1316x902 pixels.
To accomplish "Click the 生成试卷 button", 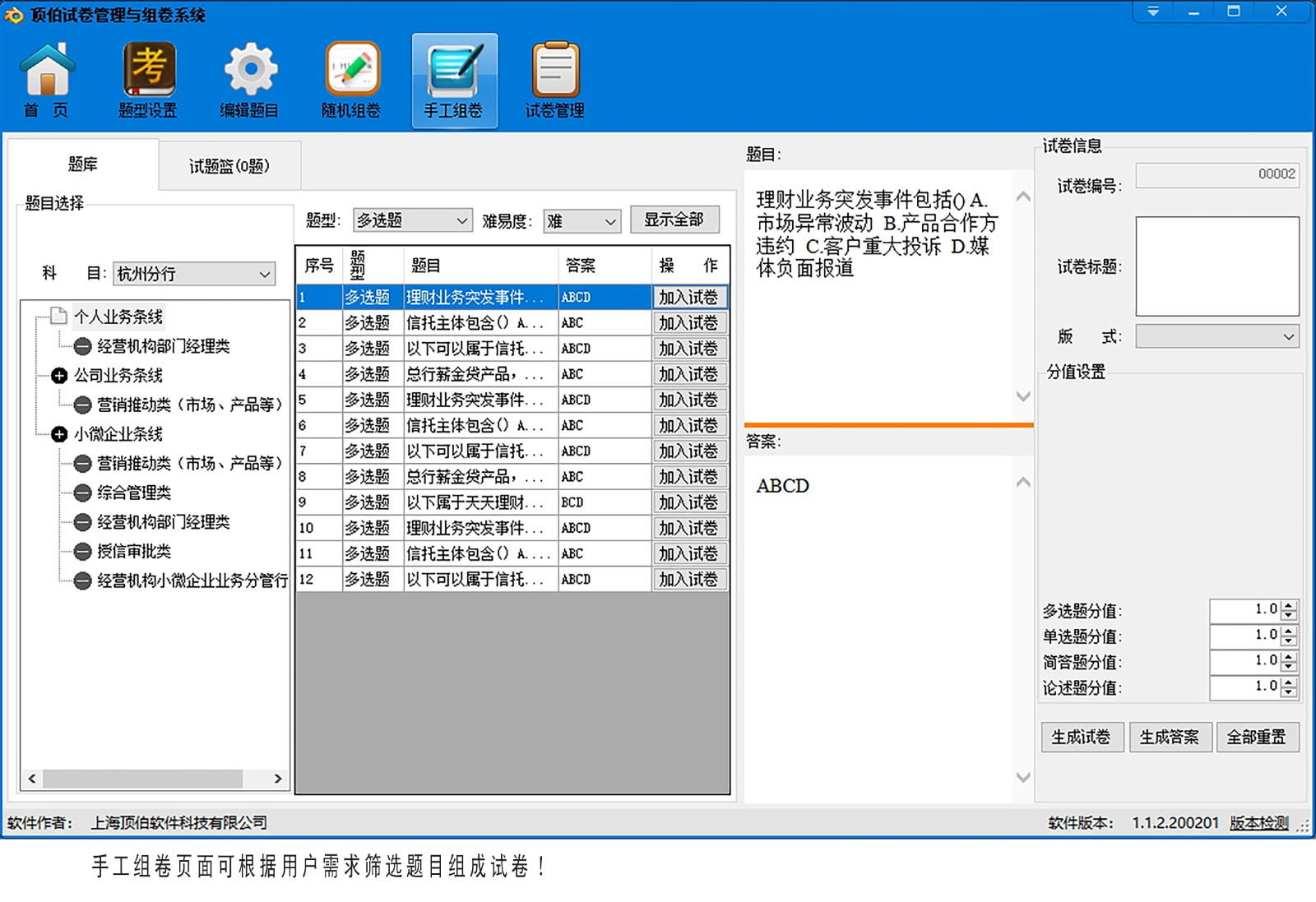I will pyautogui.click(x=1081, y=737).
